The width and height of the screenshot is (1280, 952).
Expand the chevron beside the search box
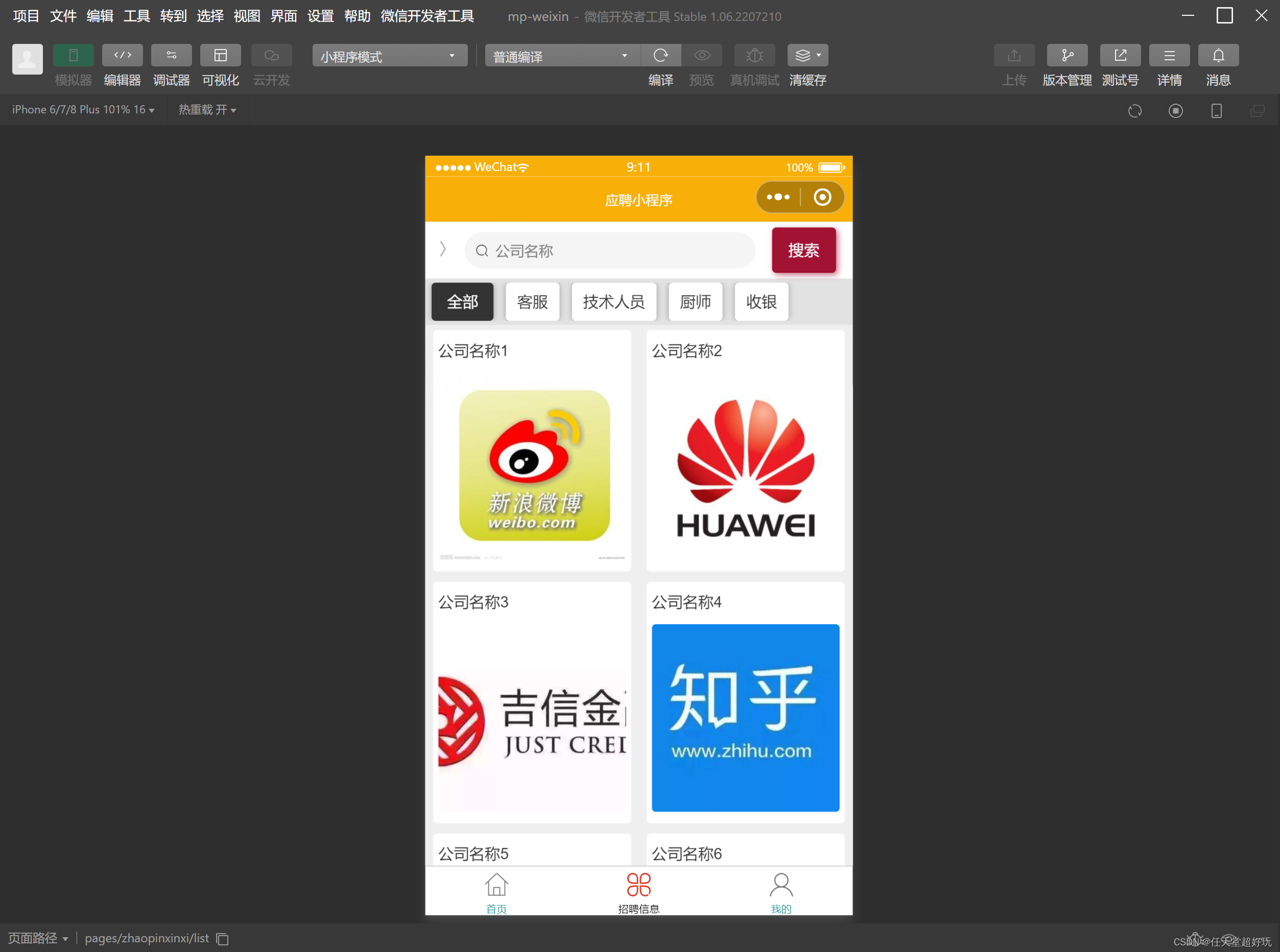[x=443, y=249]
